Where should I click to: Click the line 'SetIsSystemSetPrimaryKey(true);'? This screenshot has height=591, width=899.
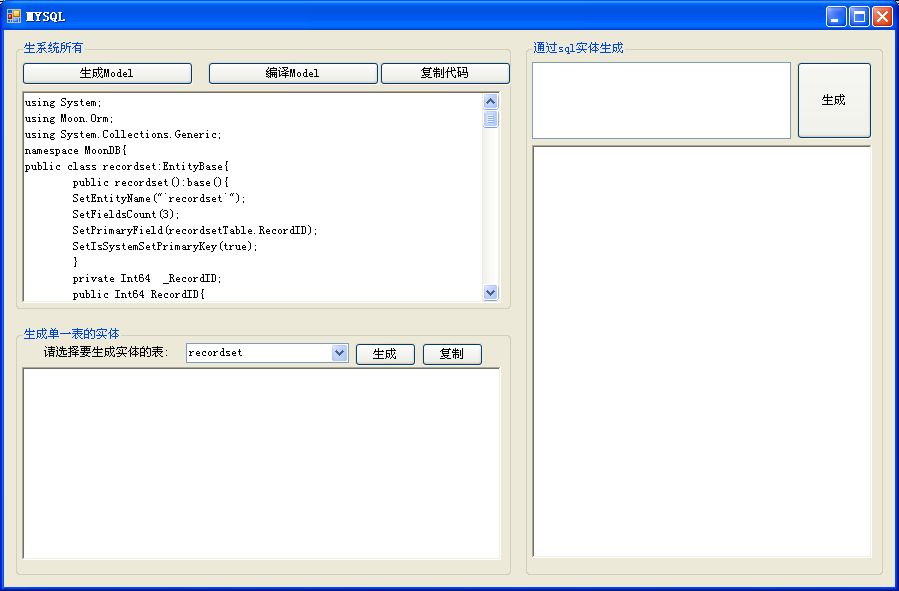(x=165, y=246)
